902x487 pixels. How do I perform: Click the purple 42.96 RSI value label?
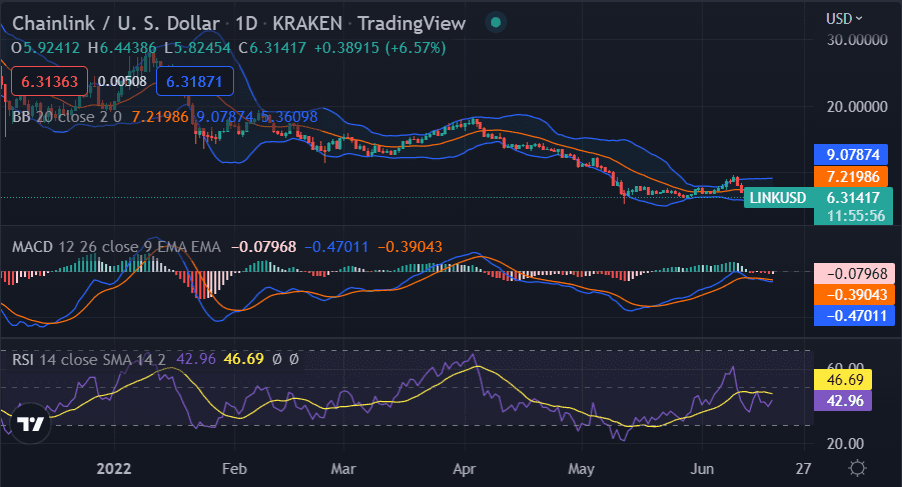850,401
